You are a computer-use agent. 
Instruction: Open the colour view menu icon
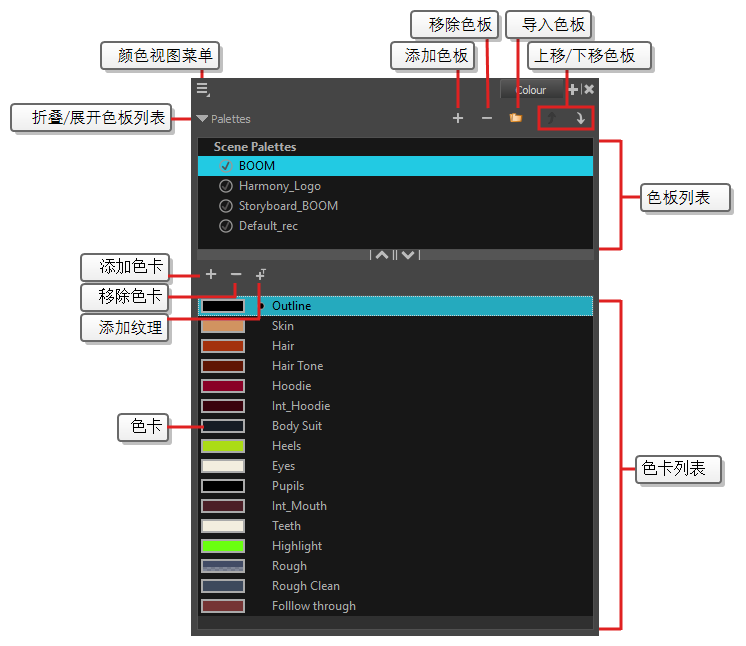coord(202,89)
